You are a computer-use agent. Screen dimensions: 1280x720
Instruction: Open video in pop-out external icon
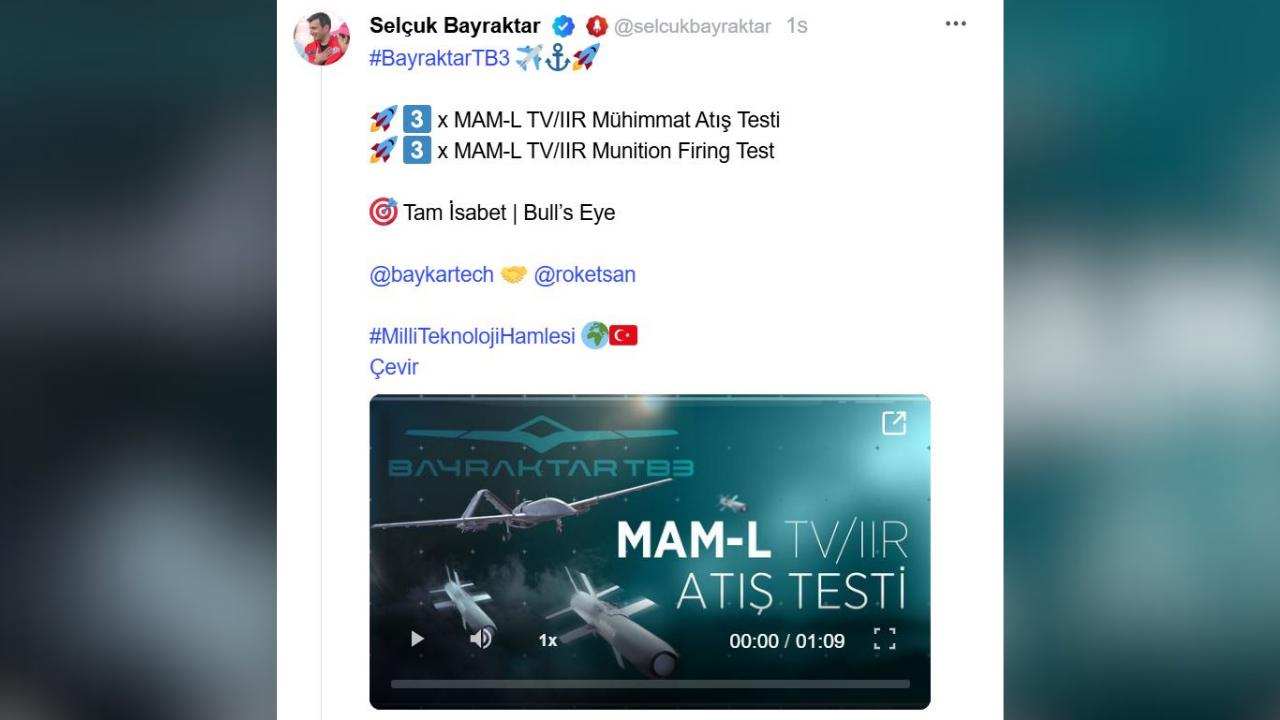(x=894, y=423)
